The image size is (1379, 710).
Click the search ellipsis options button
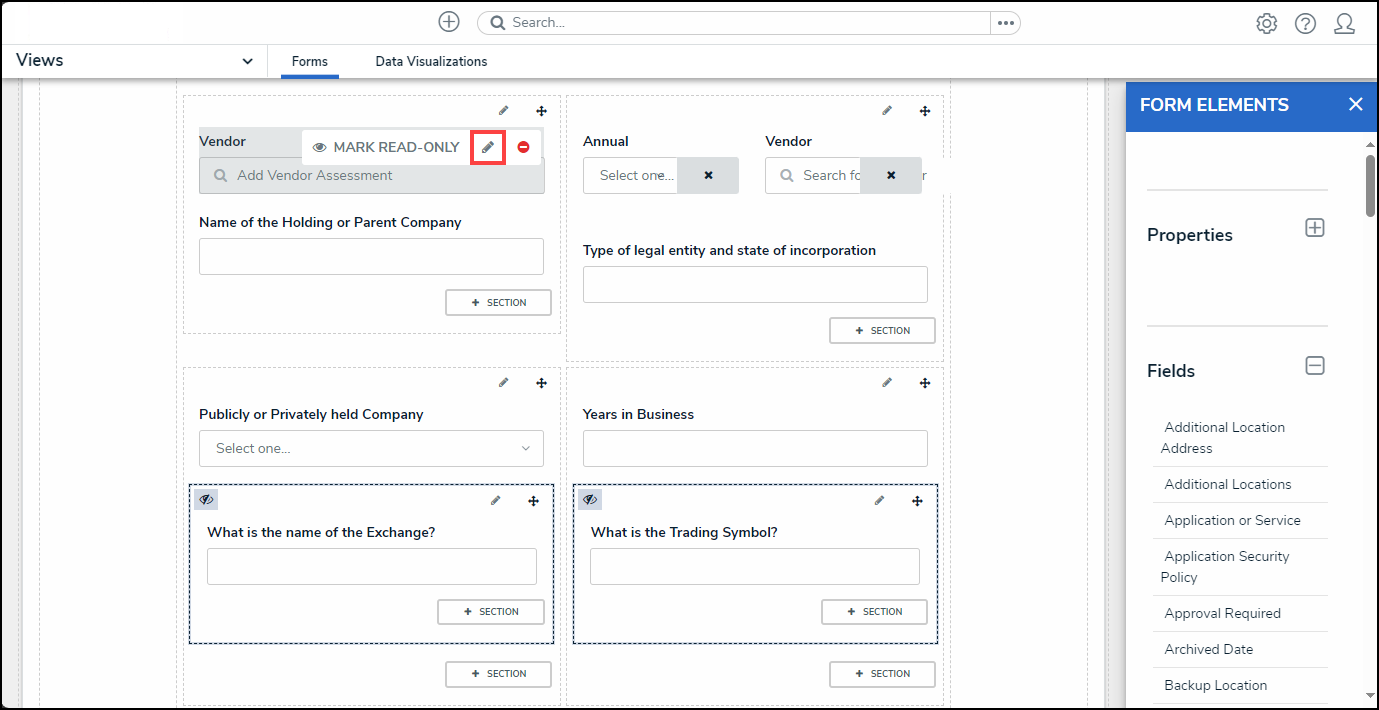click(x=1005, y=23)
